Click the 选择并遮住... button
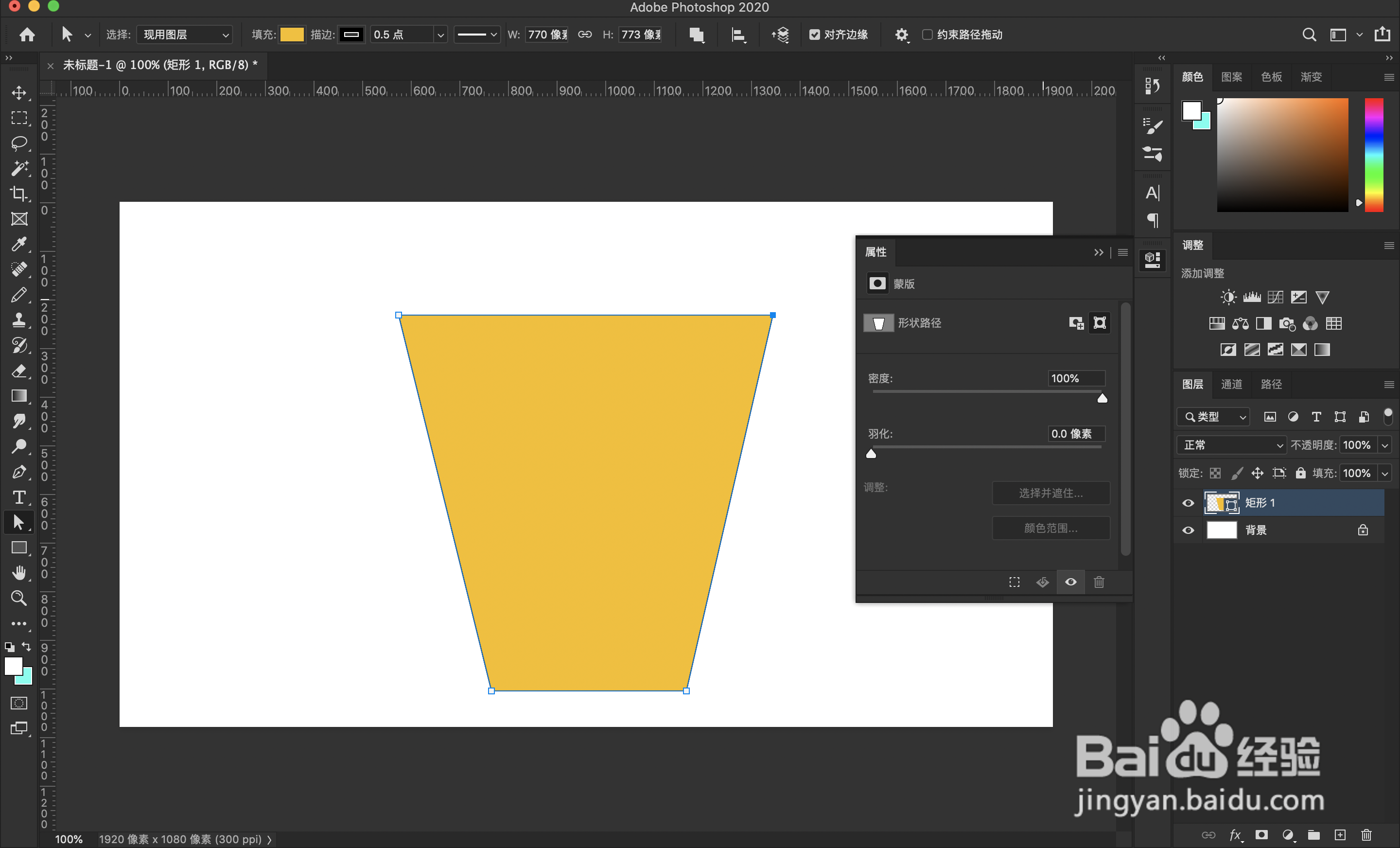Screen dimensions: 1400x848 [x=1050, y=493]
